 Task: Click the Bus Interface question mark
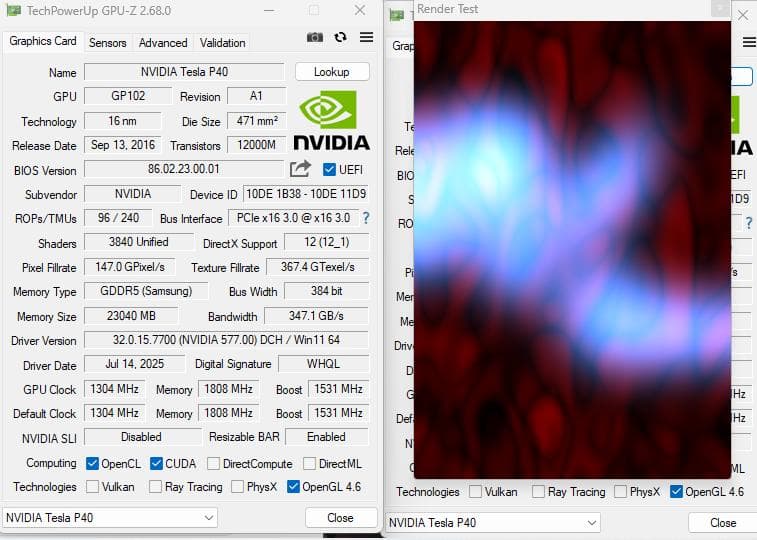pyautogui.click(x=366, y=218)
